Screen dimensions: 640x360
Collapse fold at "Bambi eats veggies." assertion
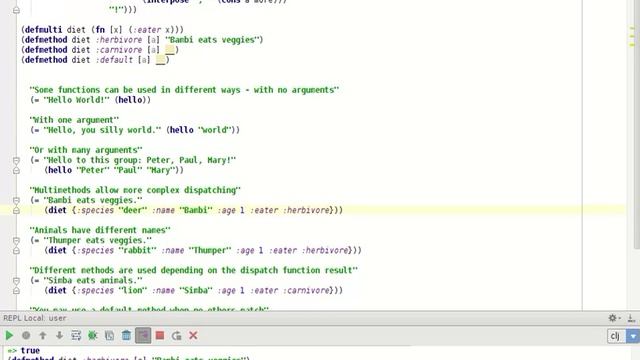point(16,200)
